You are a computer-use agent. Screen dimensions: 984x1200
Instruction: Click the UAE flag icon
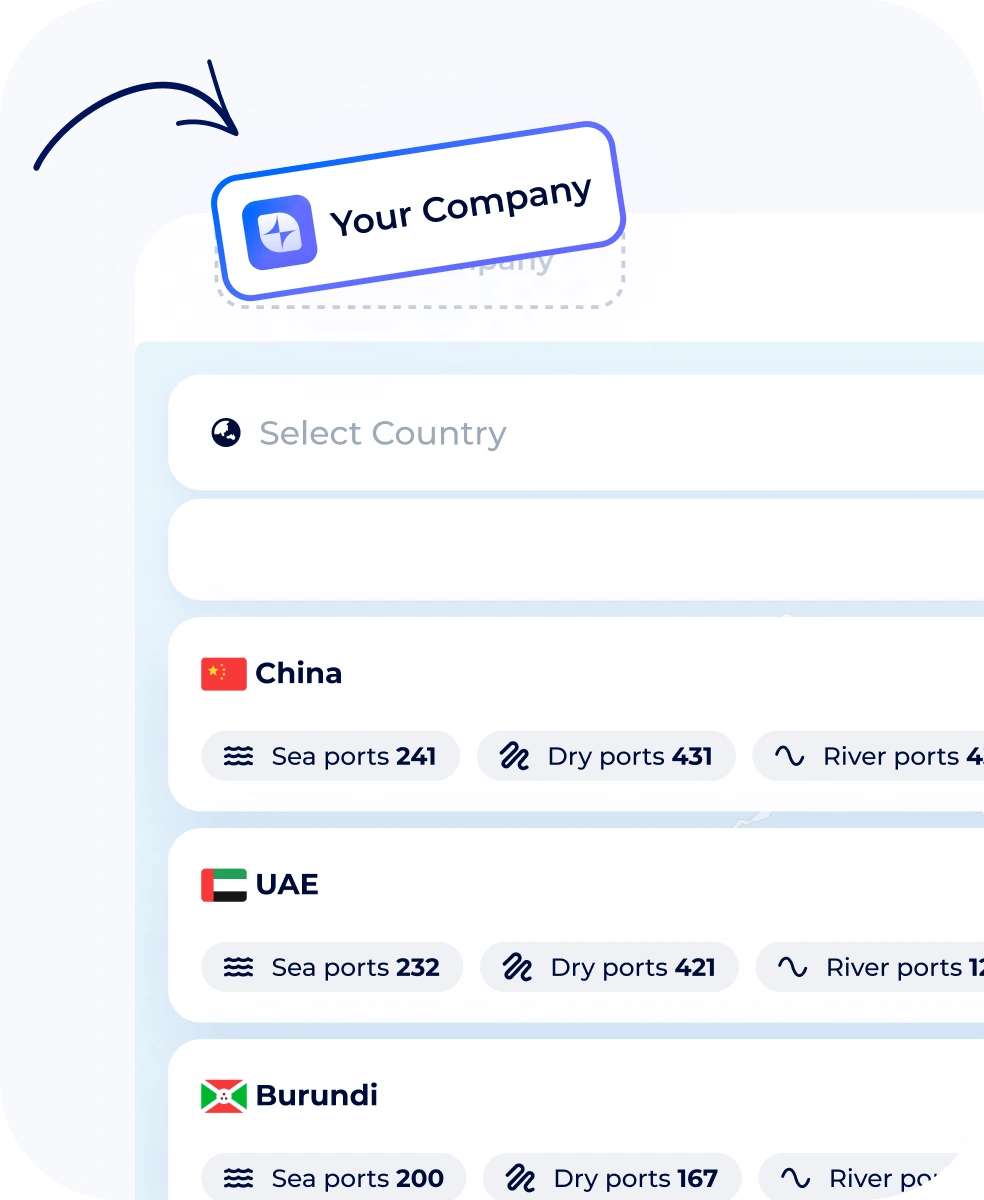[x=223, y=885]
